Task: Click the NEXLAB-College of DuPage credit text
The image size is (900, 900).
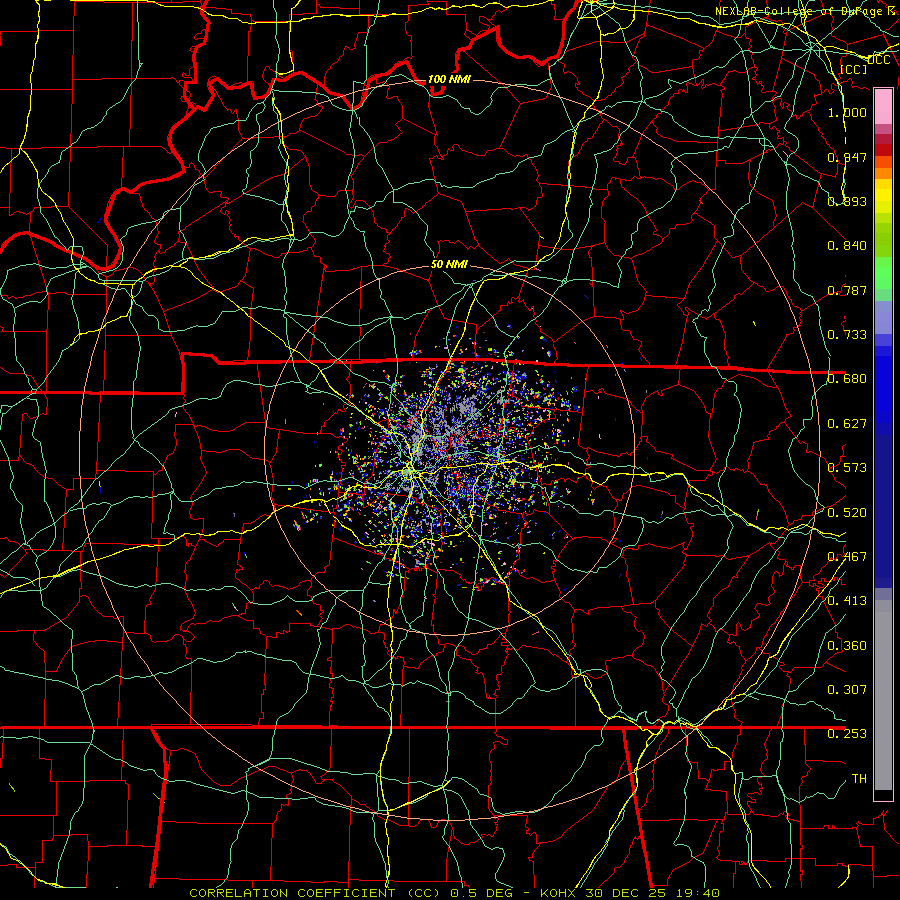Action: (806, 11)
